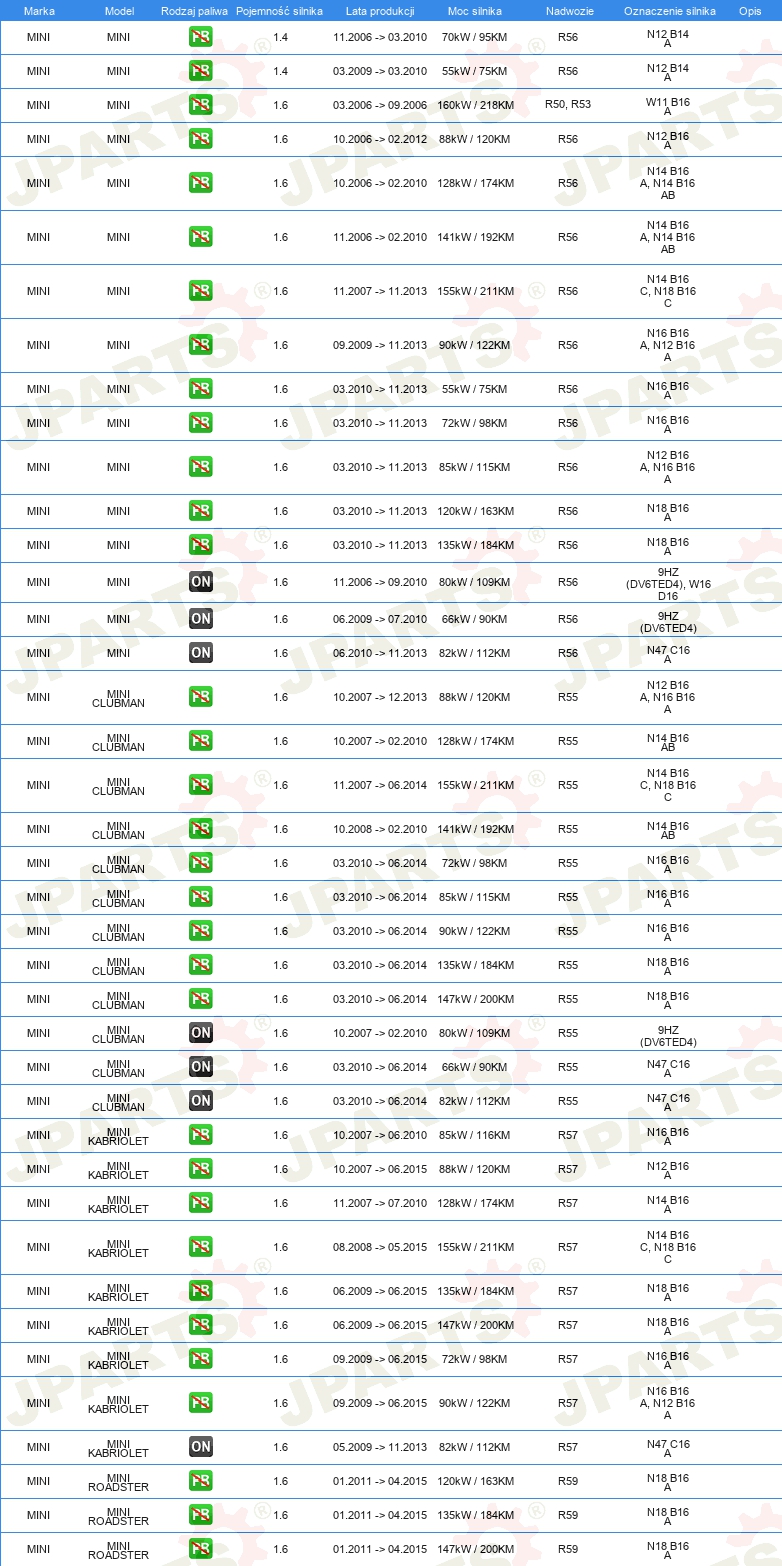Click the '10.2006 -> 02.2012' production years cell
Viewport: 782px width, 1566px height.
[x=380, y=139]
